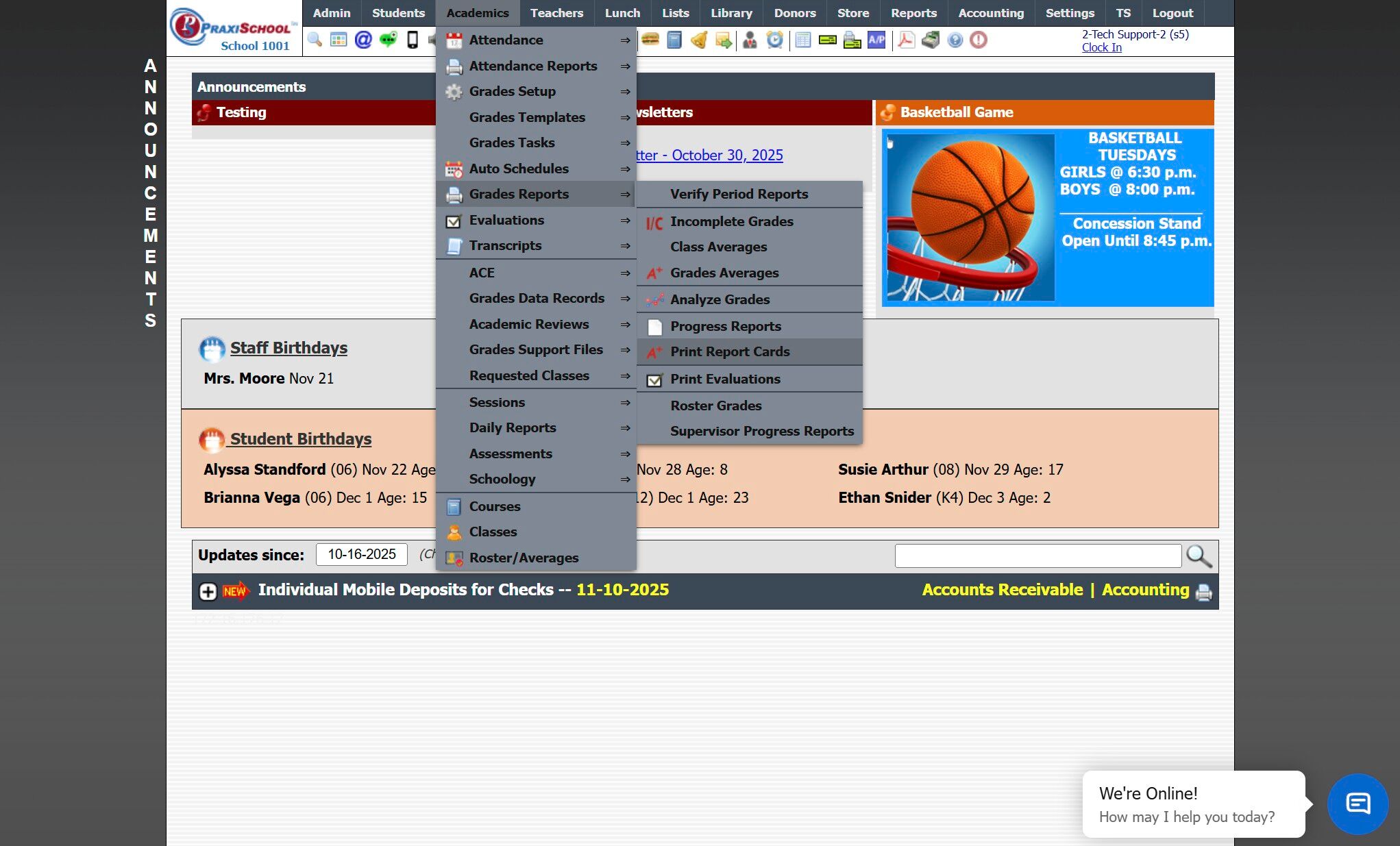Click the alarm clock toolbar icon
The height and width of the screenshot is (846, 1400).
pyautogui.click(x=774, y=40)
